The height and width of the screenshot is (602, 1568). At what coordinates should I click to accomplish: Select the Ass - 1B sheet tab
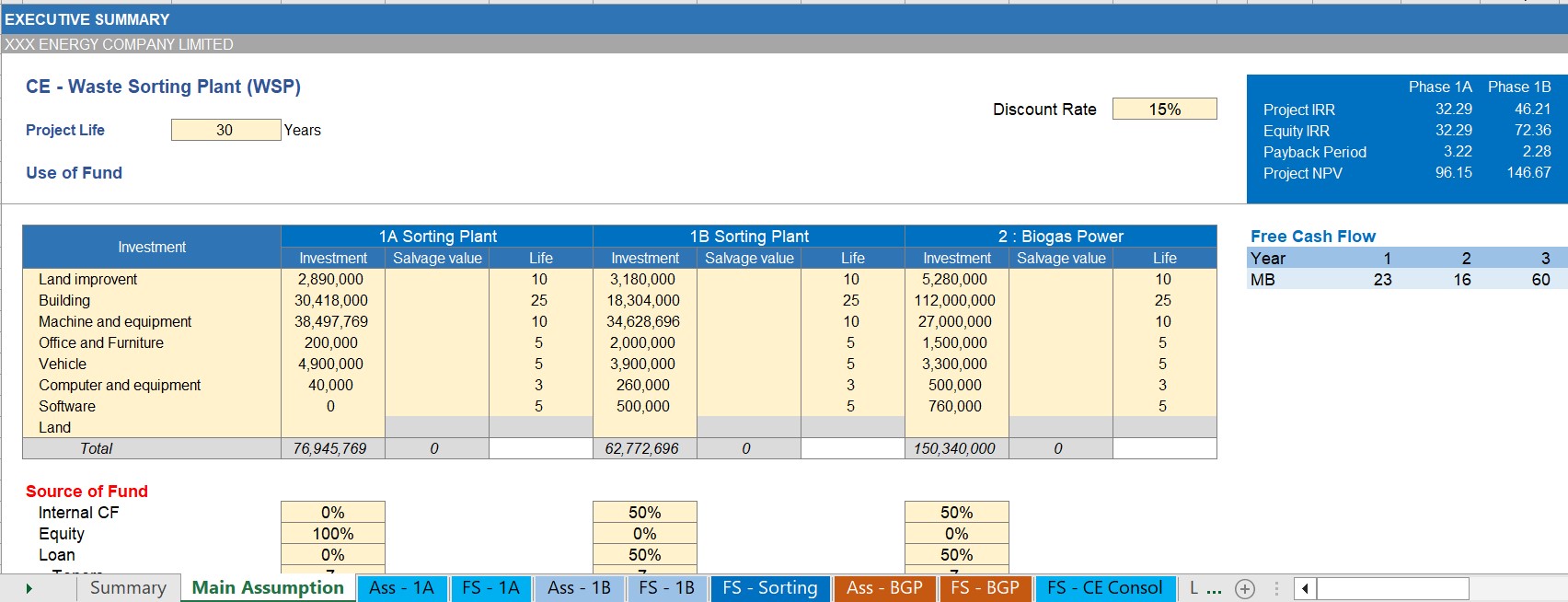[x=579, y=588]
